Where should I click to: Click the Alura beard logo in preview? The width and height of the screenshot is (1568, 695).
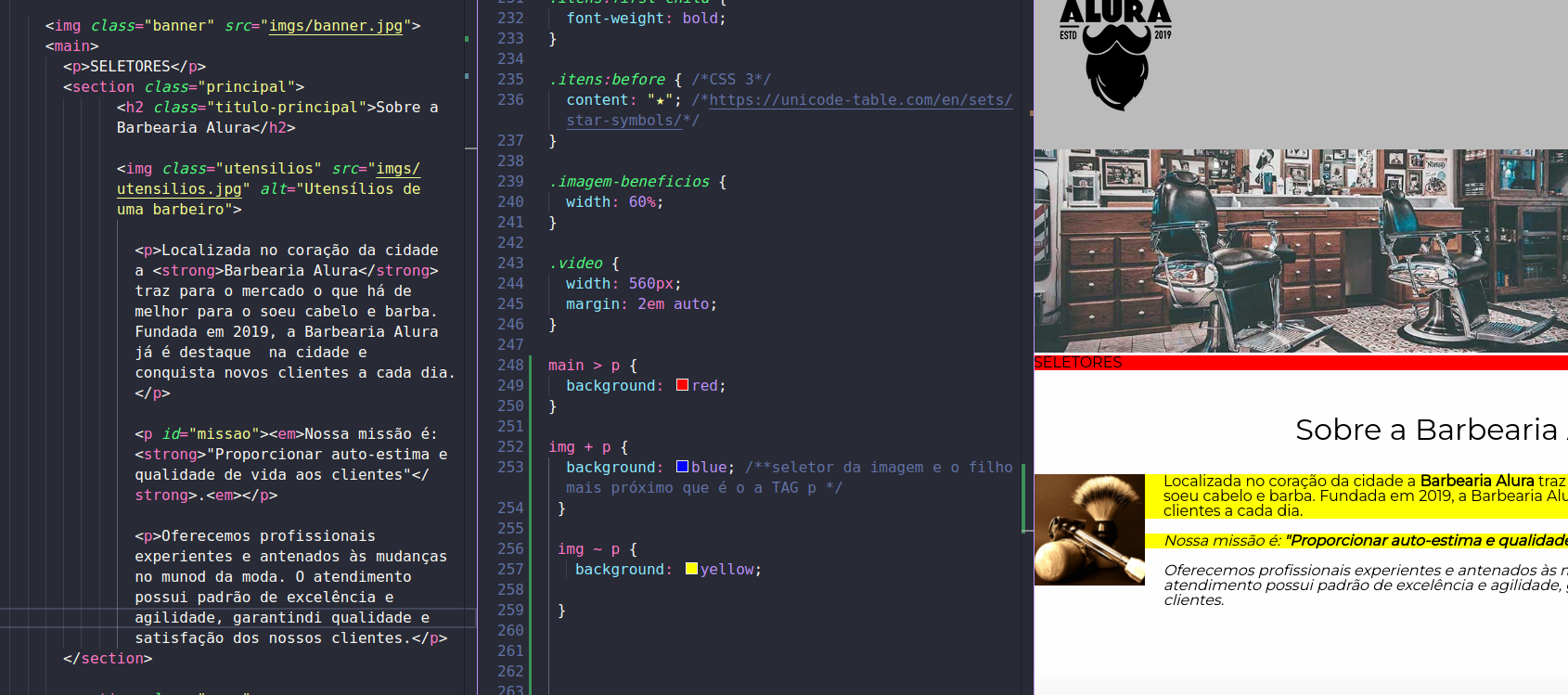coord(1115,54)
